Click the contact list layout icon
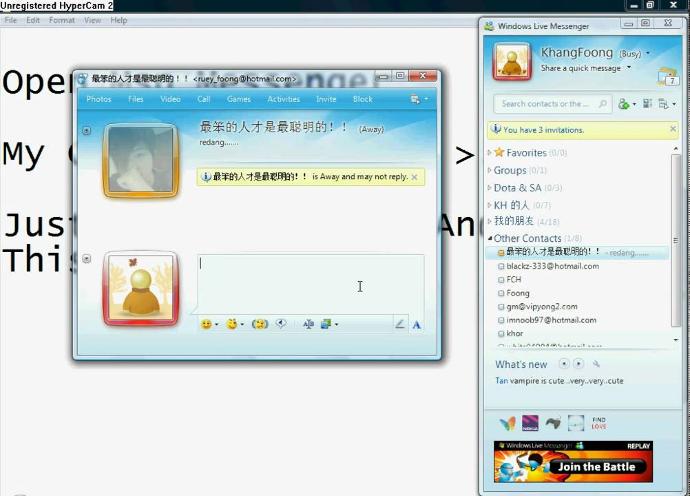The height and width of the screenshot is (496, 690). pyautogui.click(x=647, y=103)
